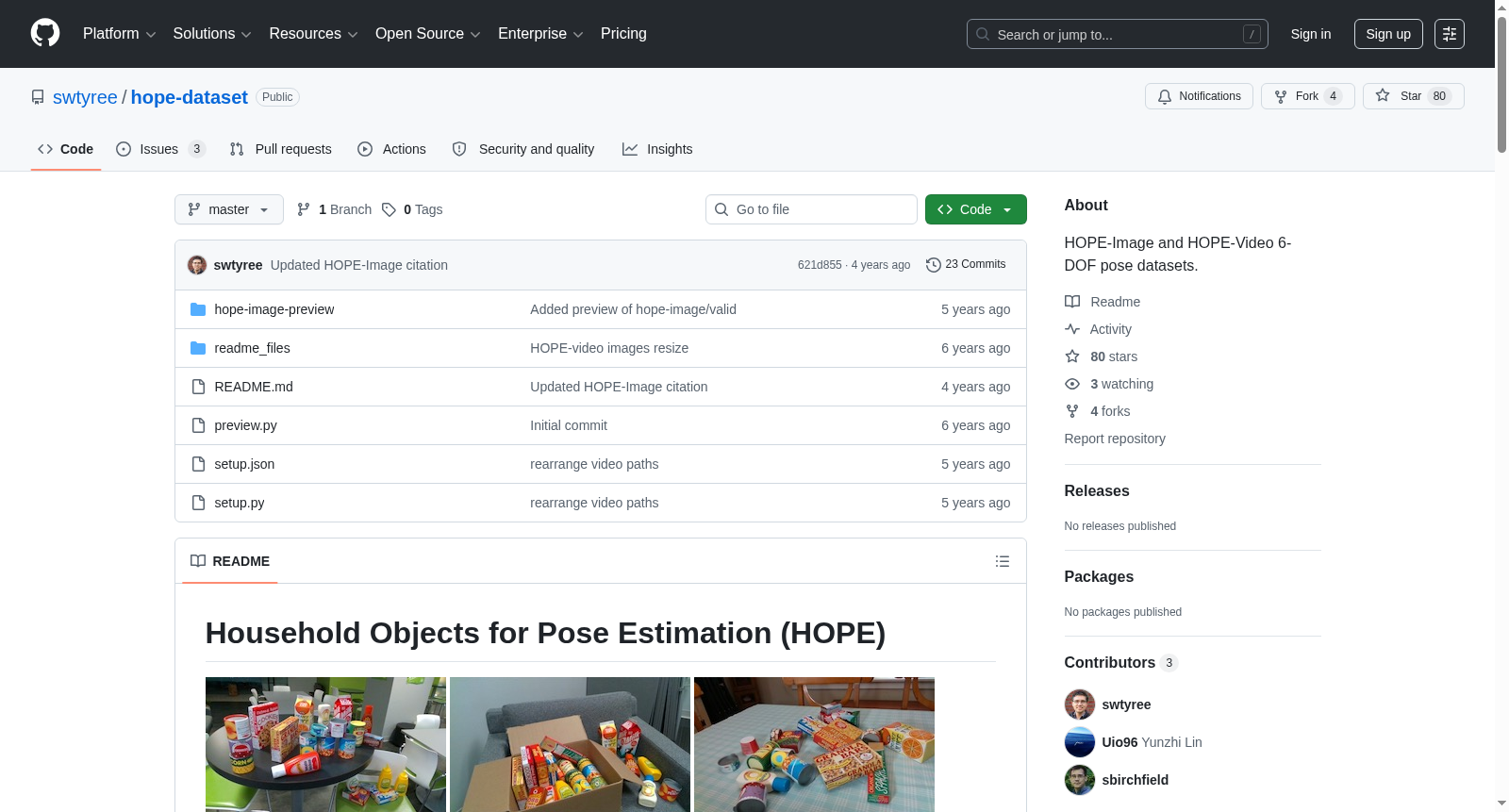Click the HOPE photo of objects in cardboard box
1509x812 pixels.
coord(570,744)
